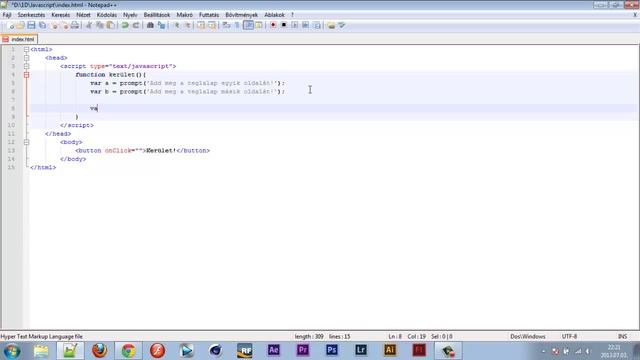Screen dimensions: 640x360
Task: Open the Futtatás menu
Action: pos(209,15)
